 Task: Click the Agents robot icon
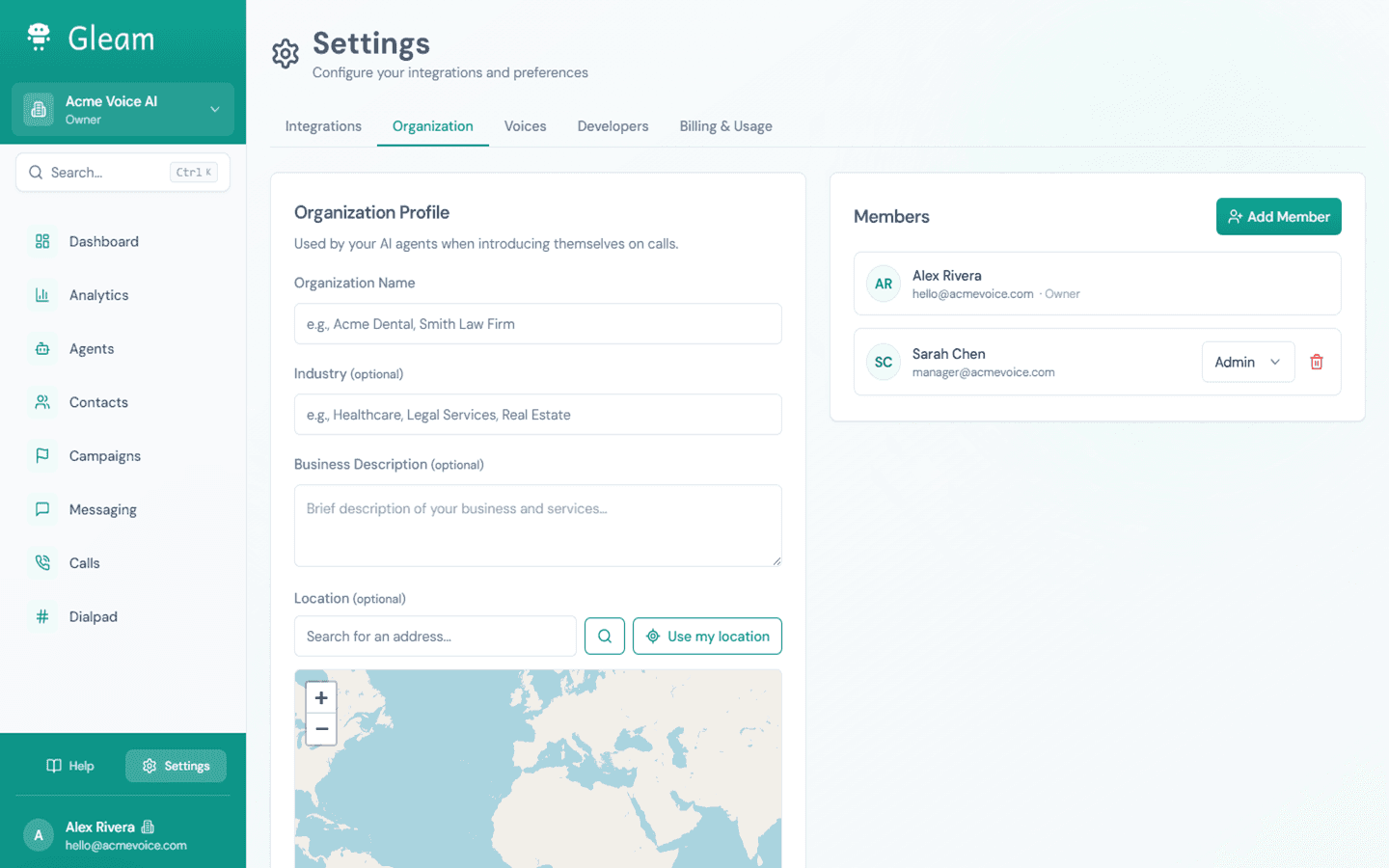click(42, 348)
